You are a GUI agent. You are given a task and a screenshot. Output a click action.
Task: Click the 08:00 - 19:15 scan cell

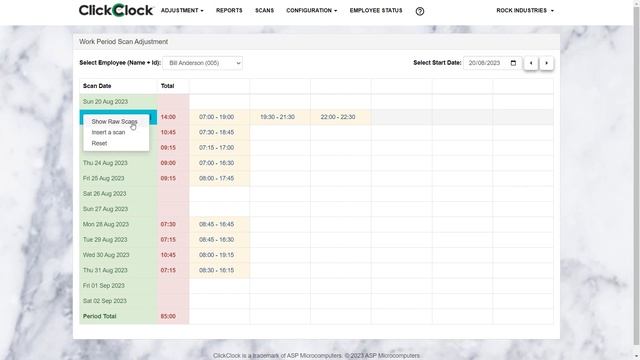(220, 255)
